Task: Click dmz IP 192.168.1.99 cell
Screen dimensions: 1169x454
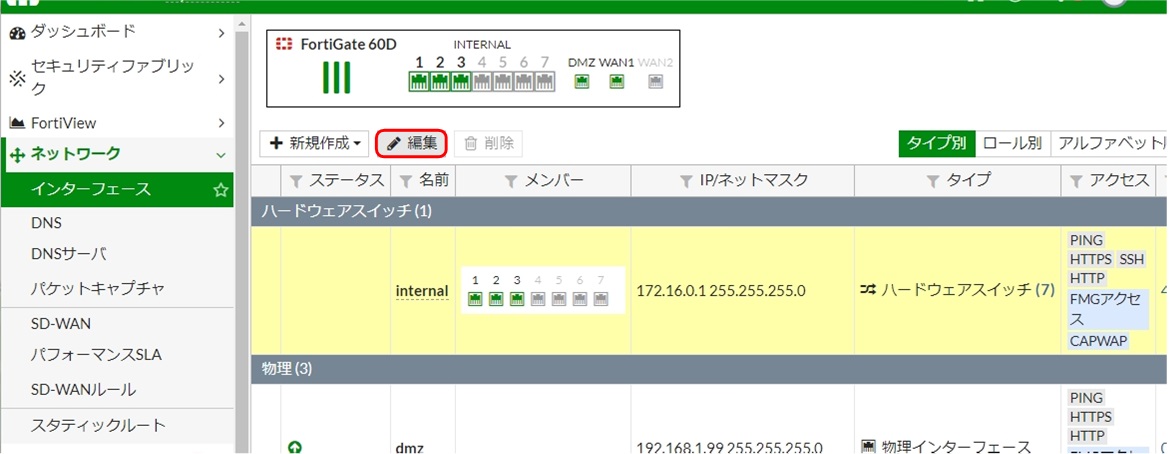Action: click(729, 449)
